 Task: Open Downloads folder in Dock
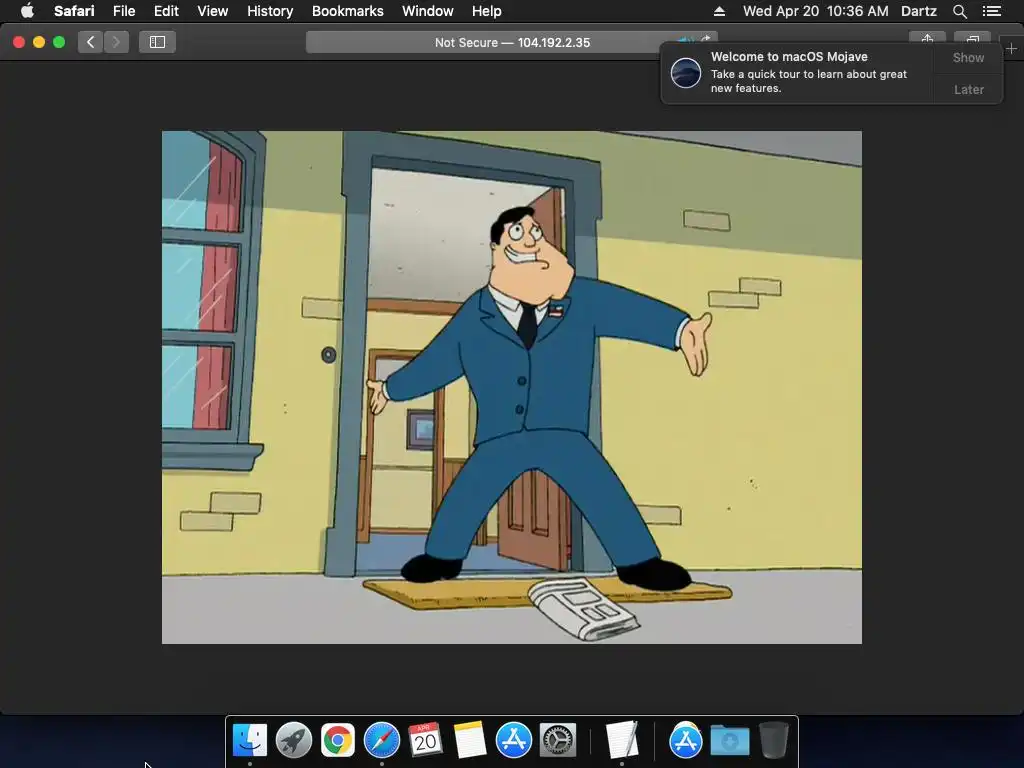(729, 740)
